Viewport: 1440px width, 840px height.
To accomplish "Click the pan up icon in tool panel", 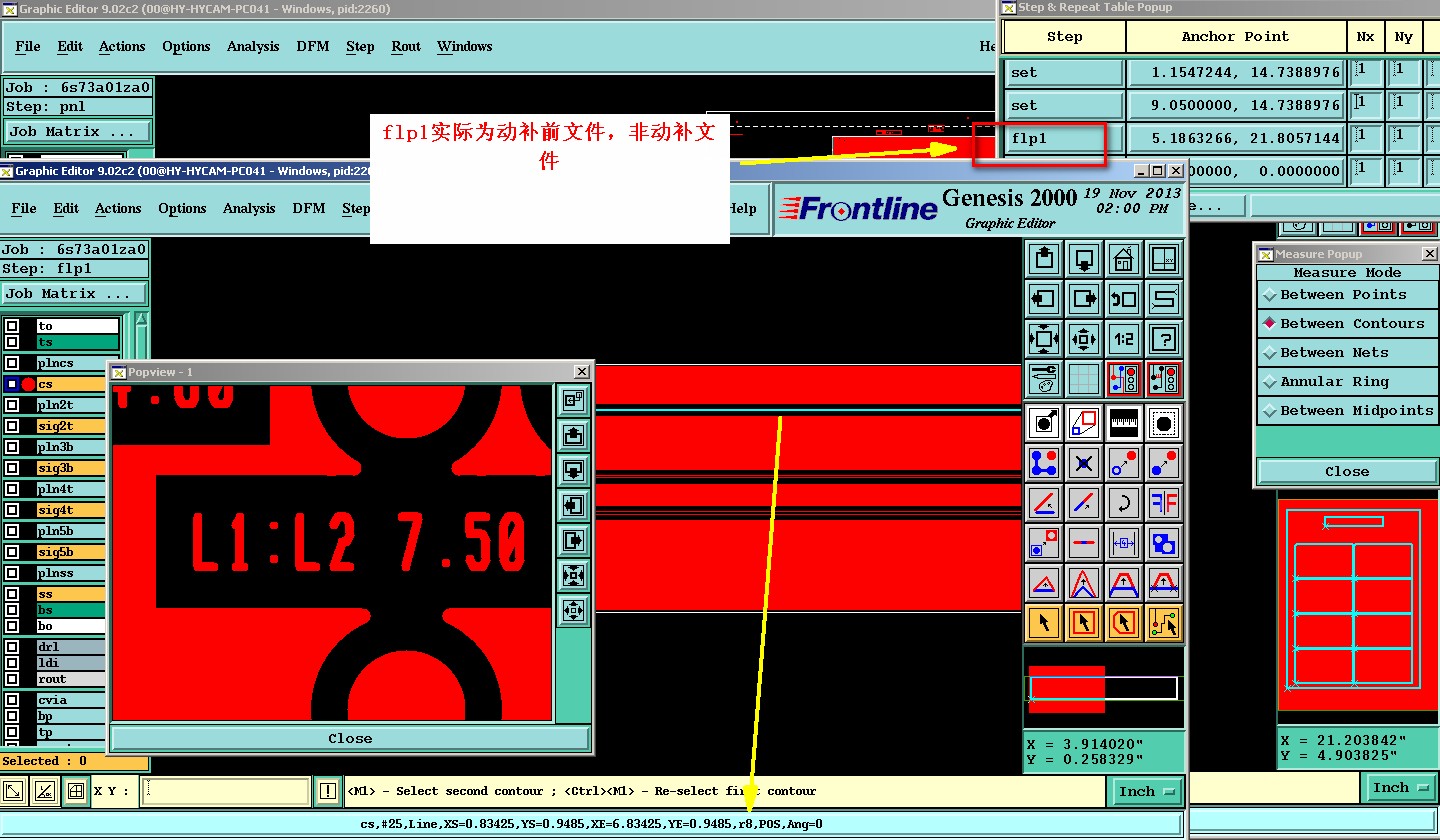I will [1044, 259].
